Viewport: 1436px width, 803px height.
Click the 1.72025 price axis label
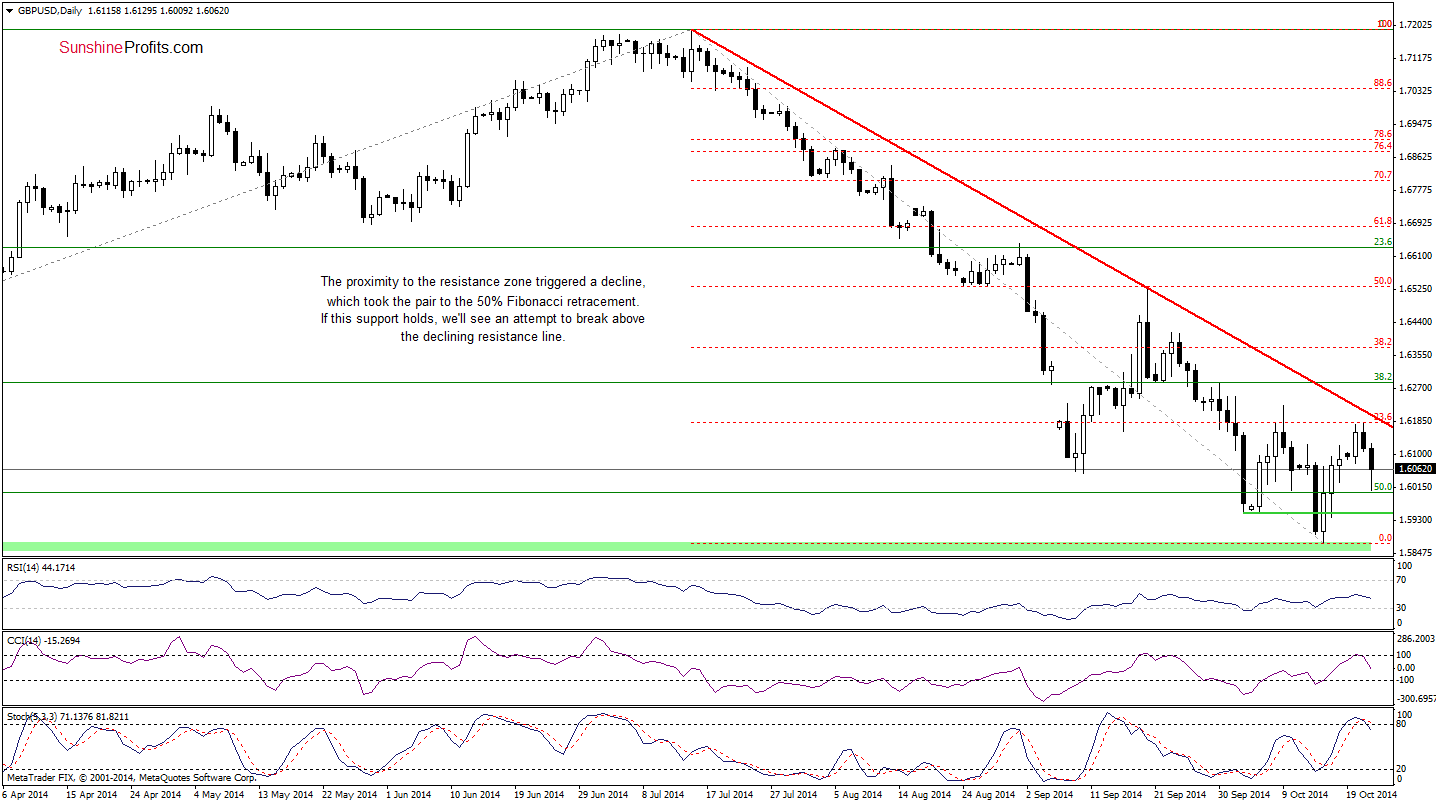(1418, 24)
